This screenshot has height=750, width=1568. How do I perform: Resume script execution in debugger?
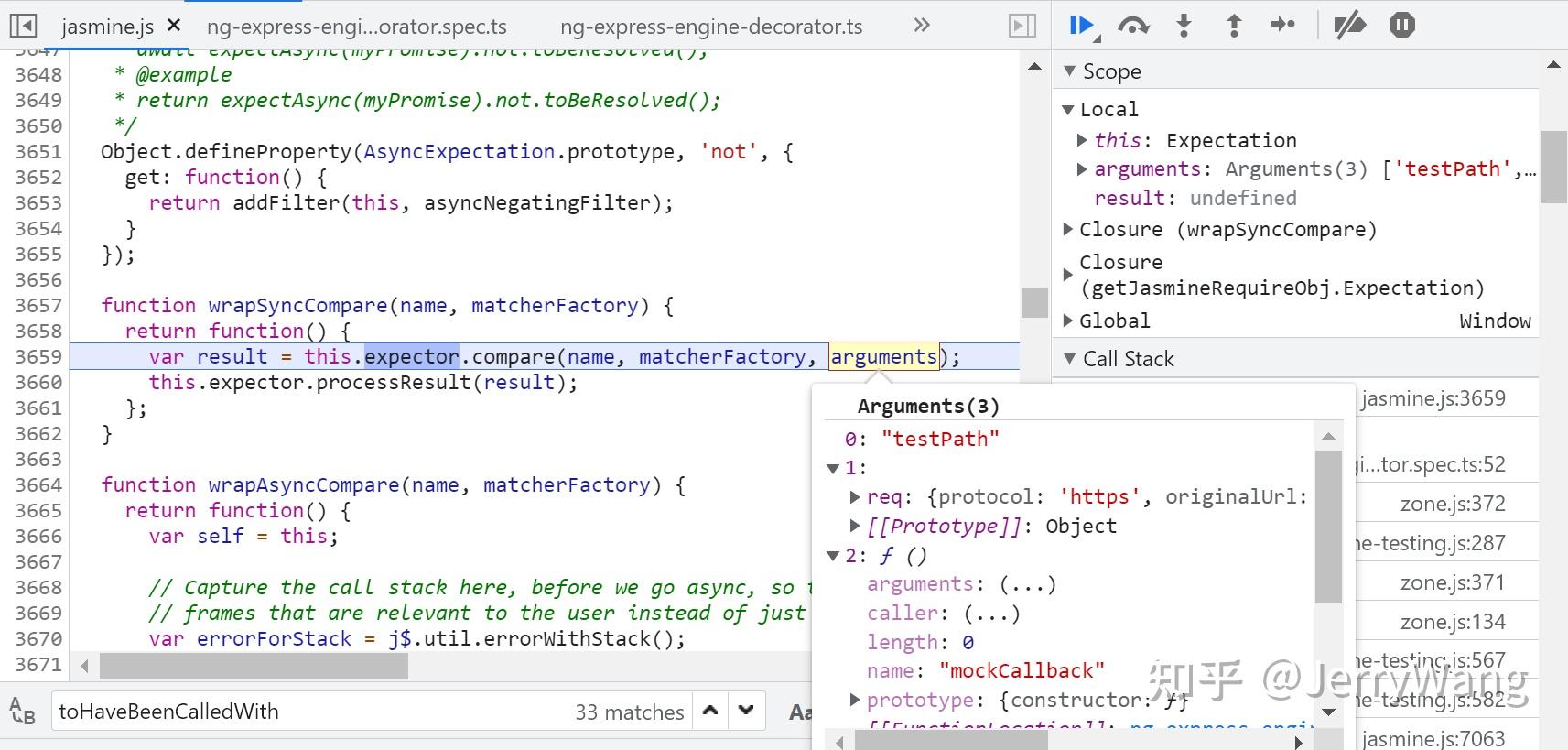click(x=1082, y=26)
